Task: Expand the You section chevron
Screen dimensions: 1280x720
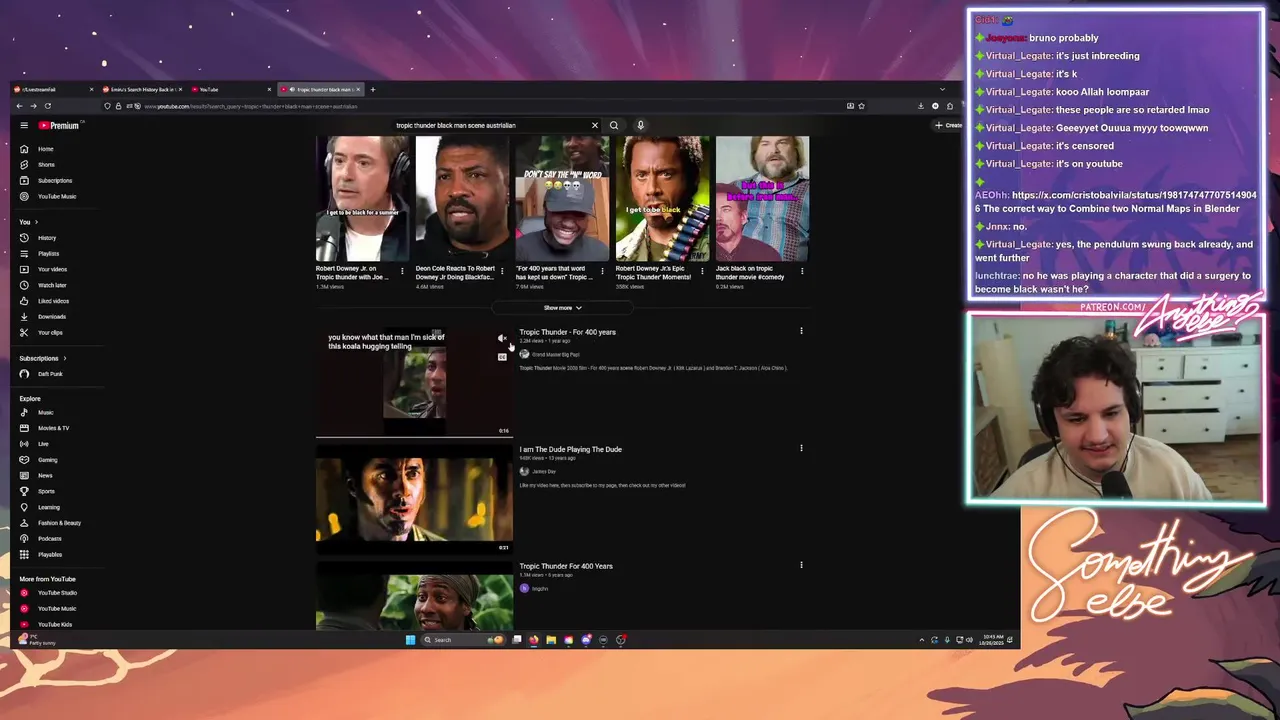Action: (36, 222)
